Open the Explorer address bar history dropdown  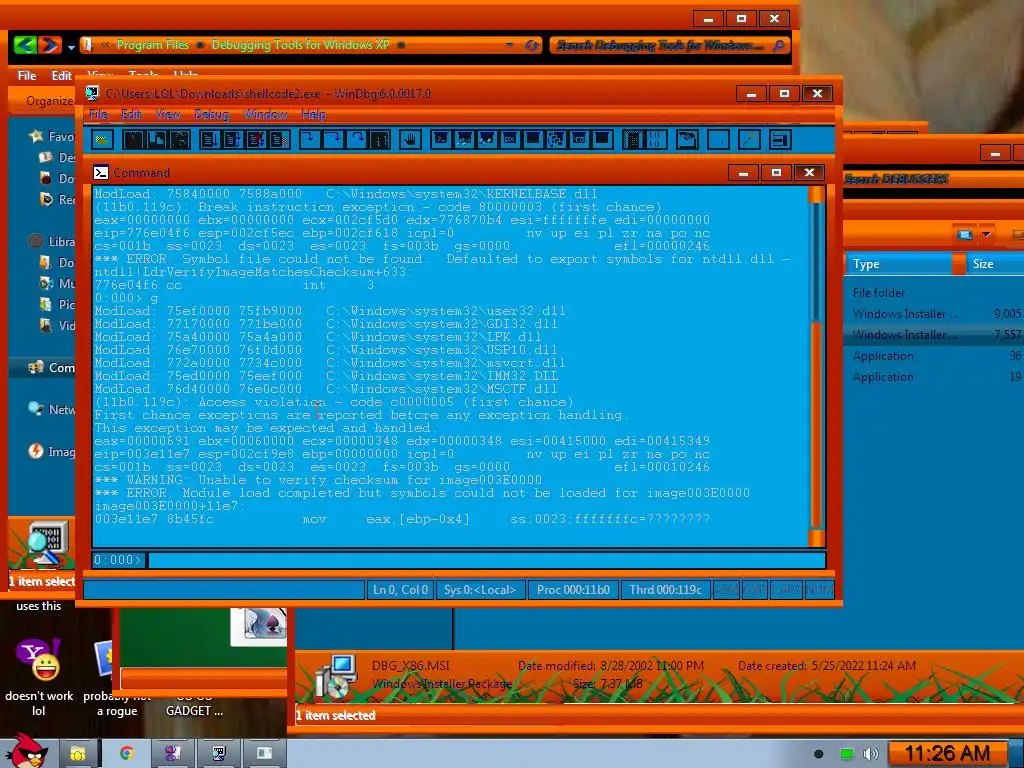(x=509, y=45)
